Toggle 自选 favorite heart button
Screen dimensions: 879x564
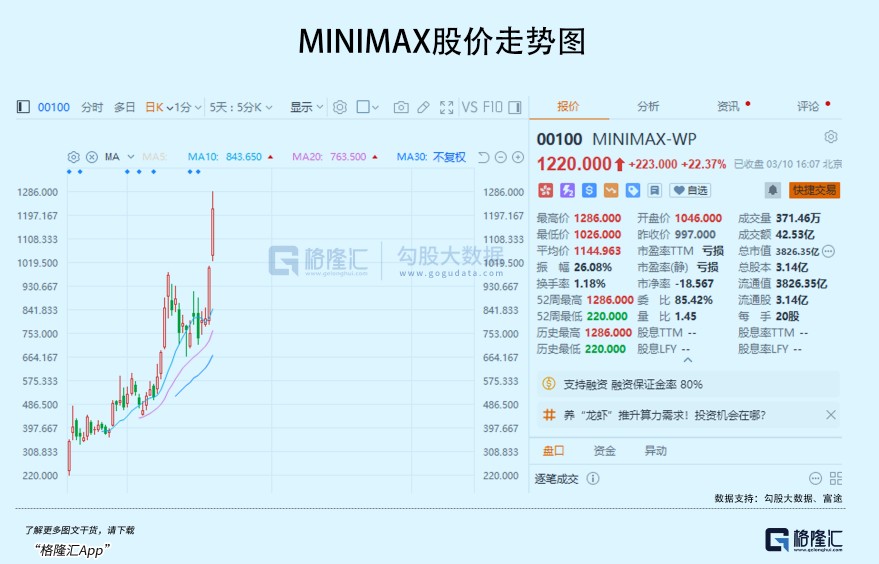pyautogui.click(x=690, y=190)
